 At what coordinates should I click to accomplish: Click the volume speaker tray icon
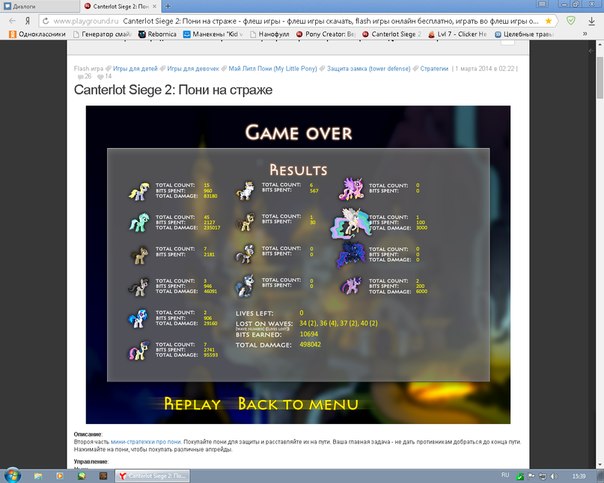554,476
